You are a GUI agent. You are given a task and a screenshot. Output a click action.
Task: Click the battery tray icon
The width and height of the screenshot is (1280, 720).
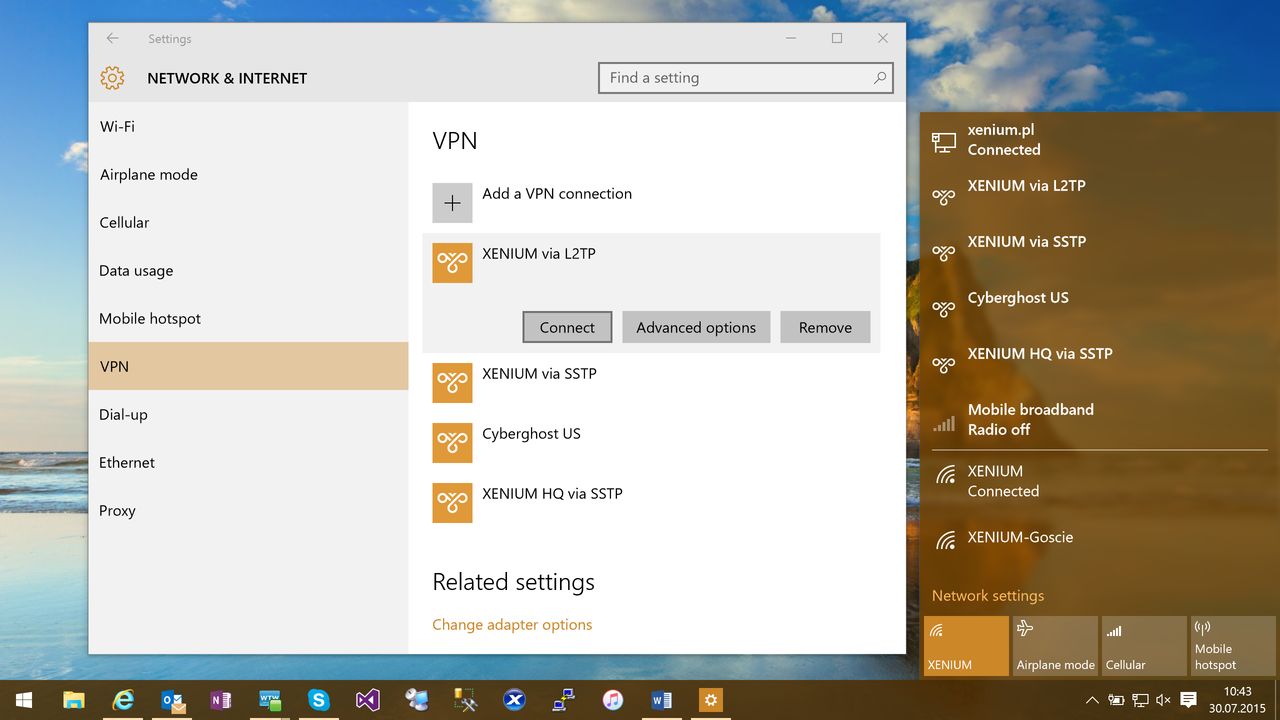(x=1116, y=701)
